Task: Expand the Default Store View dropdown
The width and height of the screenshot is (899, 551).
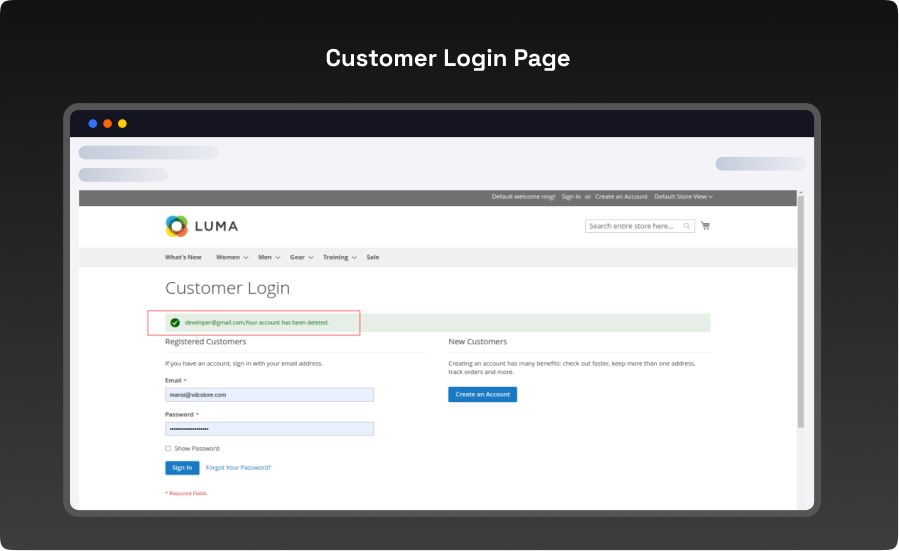Action: [x=683, y=197]
